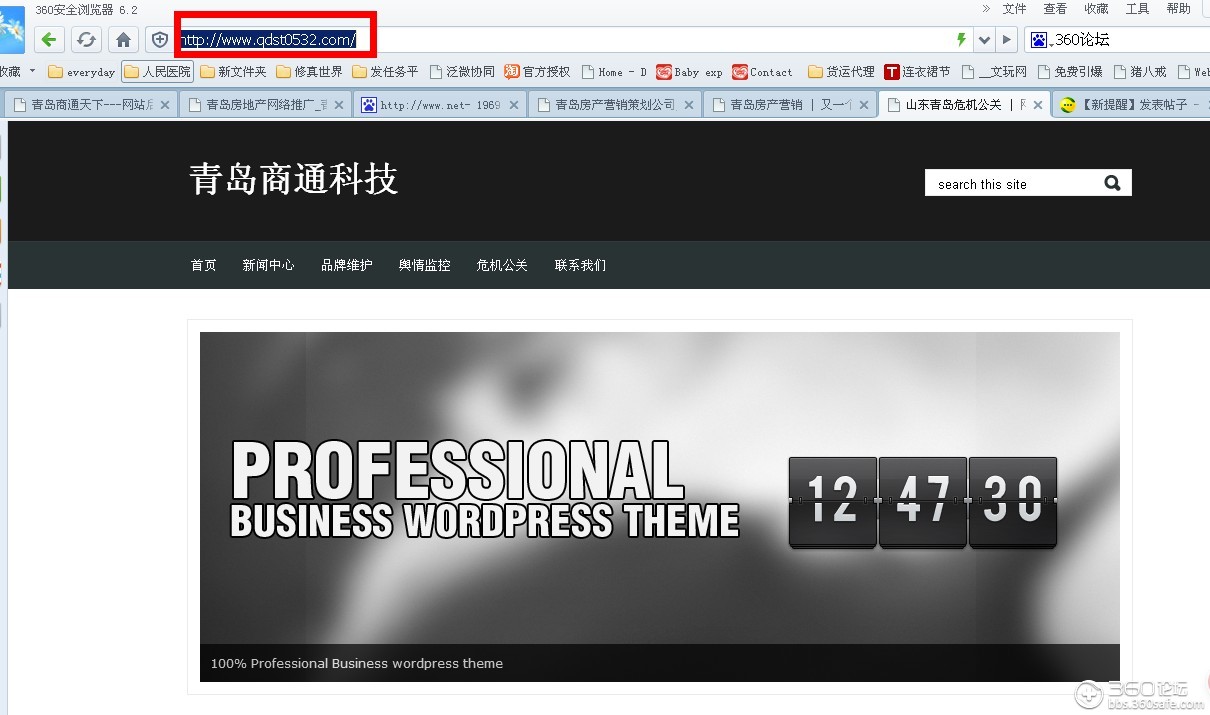Open the 官方授权 bookmark
Viewport: 1210px width, 715px height.
[x=537, y=72]
